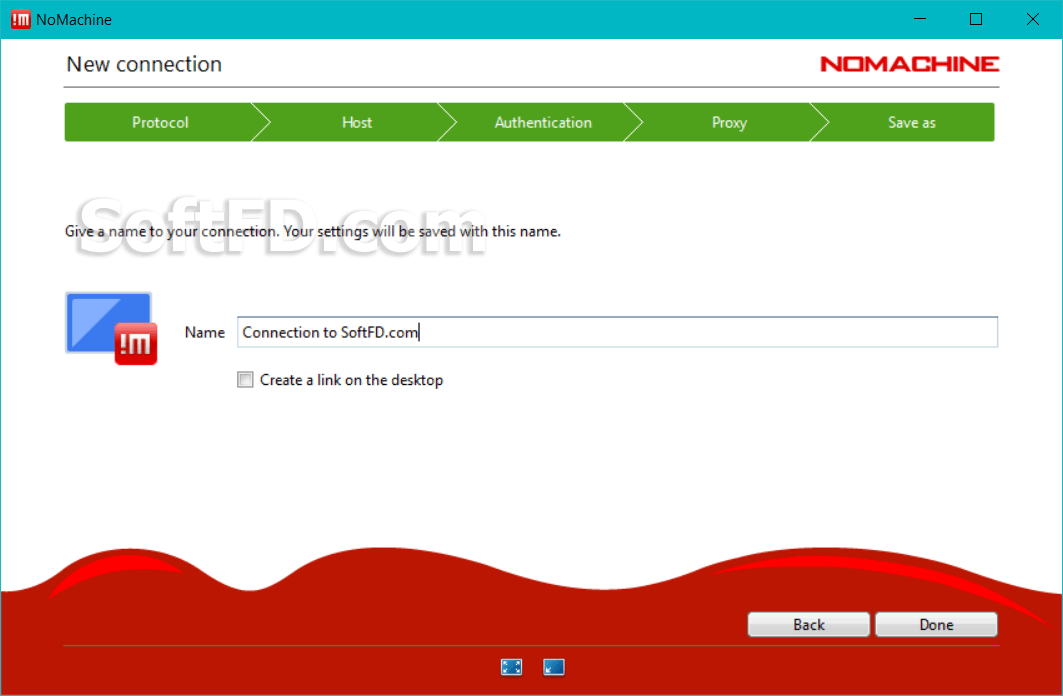The height and width of the screenshot is (696, 1063).
Task: Minimize the NoMachine window
Action: 919,19
